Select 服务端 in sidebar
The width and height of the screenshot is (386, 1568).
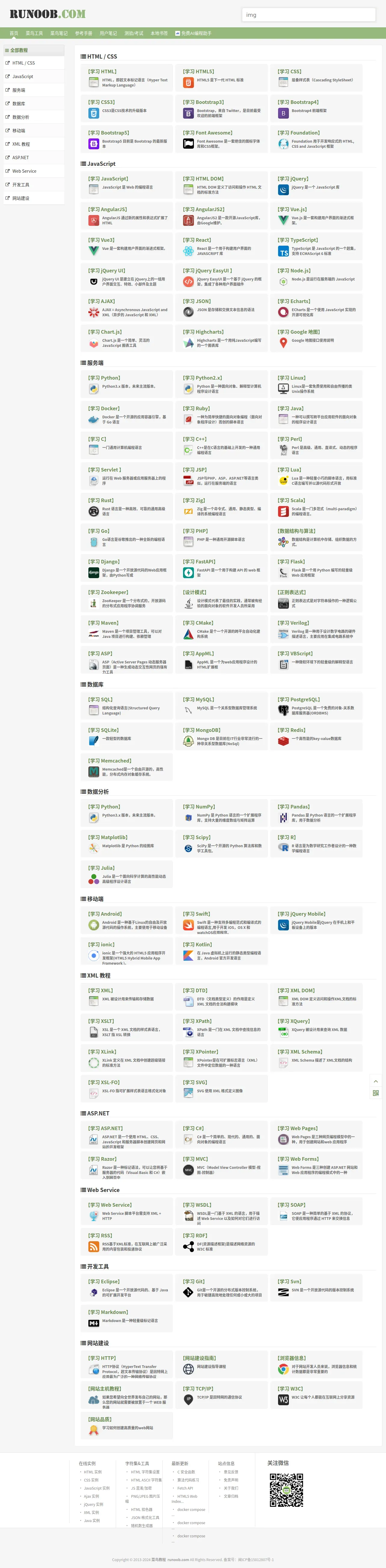[33, 90]
